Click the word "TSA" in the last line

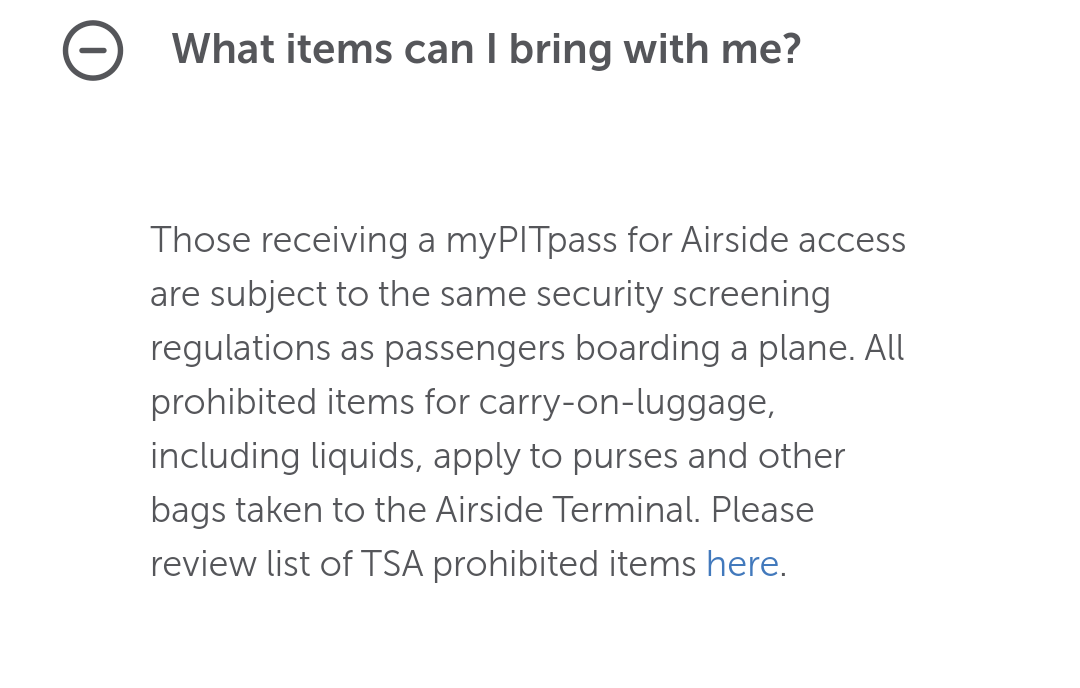click(392, 564)
